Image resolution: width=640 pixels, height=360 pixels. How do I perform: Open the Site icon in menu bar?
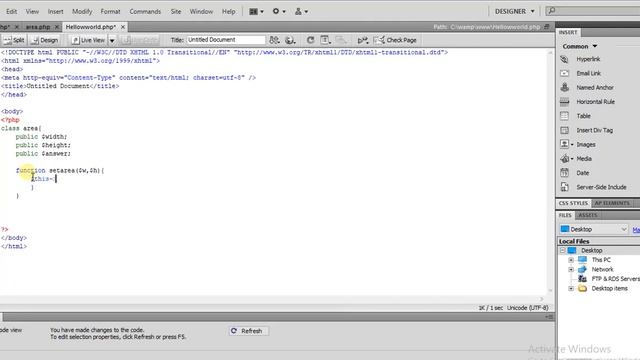click(301, 11)
